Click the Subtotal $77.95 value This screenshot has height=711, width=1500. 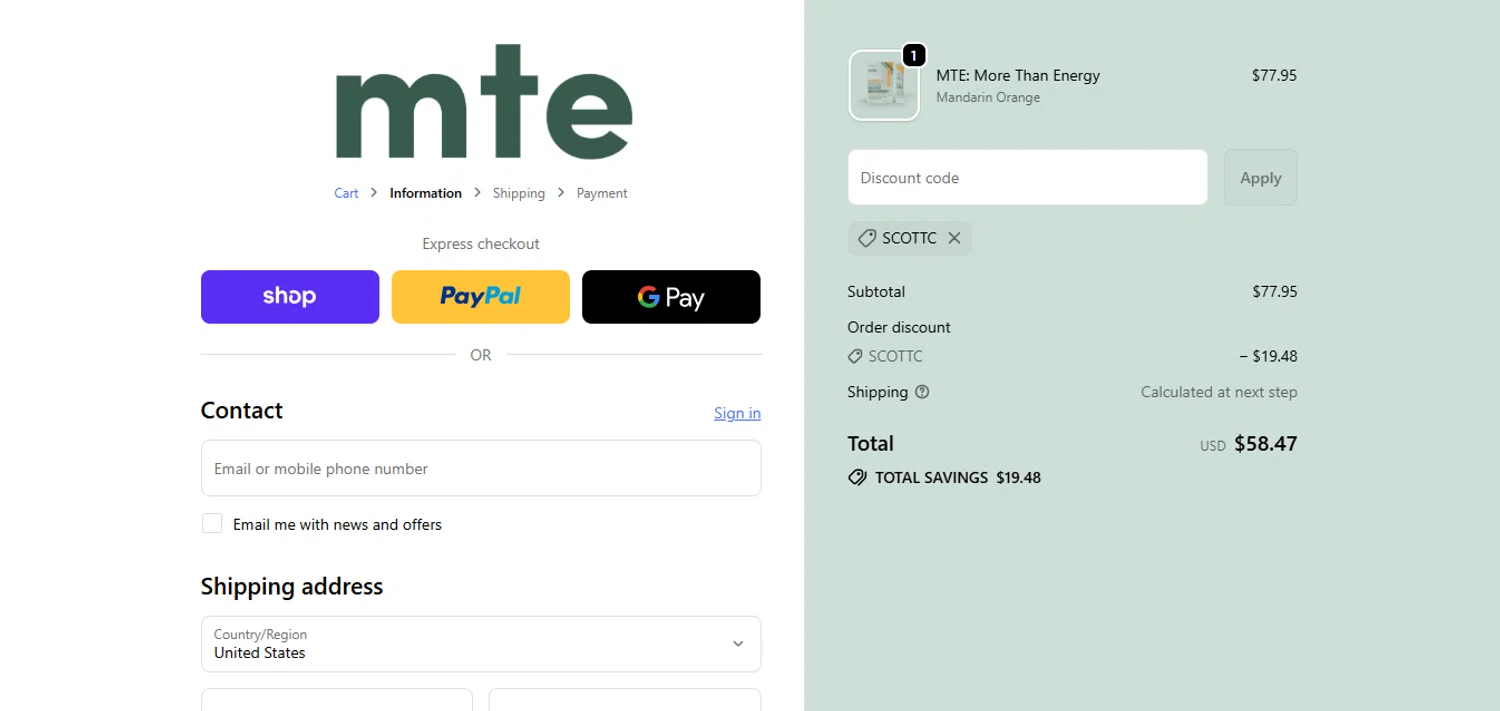coord(1275,292)
